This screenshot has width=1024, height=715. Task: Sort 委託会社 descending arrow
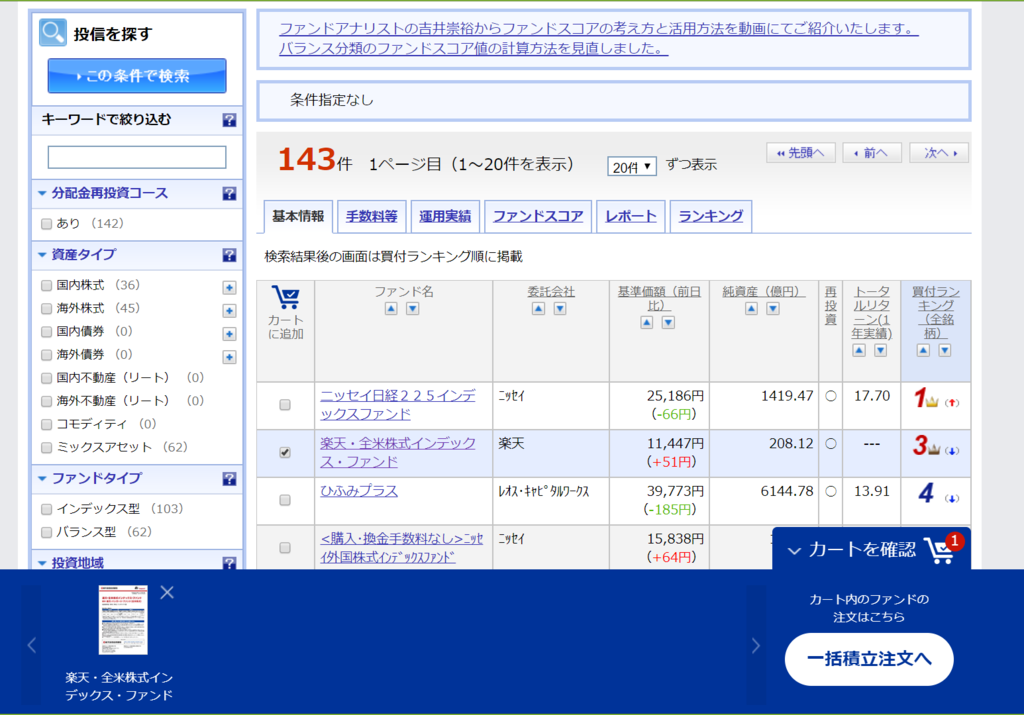pos(560,309)
